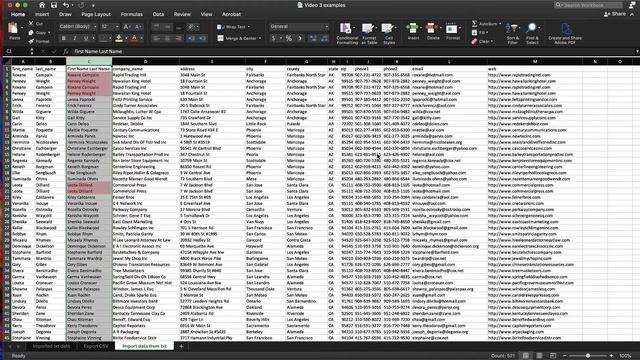This screenshot has height=360, width=640.
Task: Click the currency dollar format icon
Action: click(273, 38)
